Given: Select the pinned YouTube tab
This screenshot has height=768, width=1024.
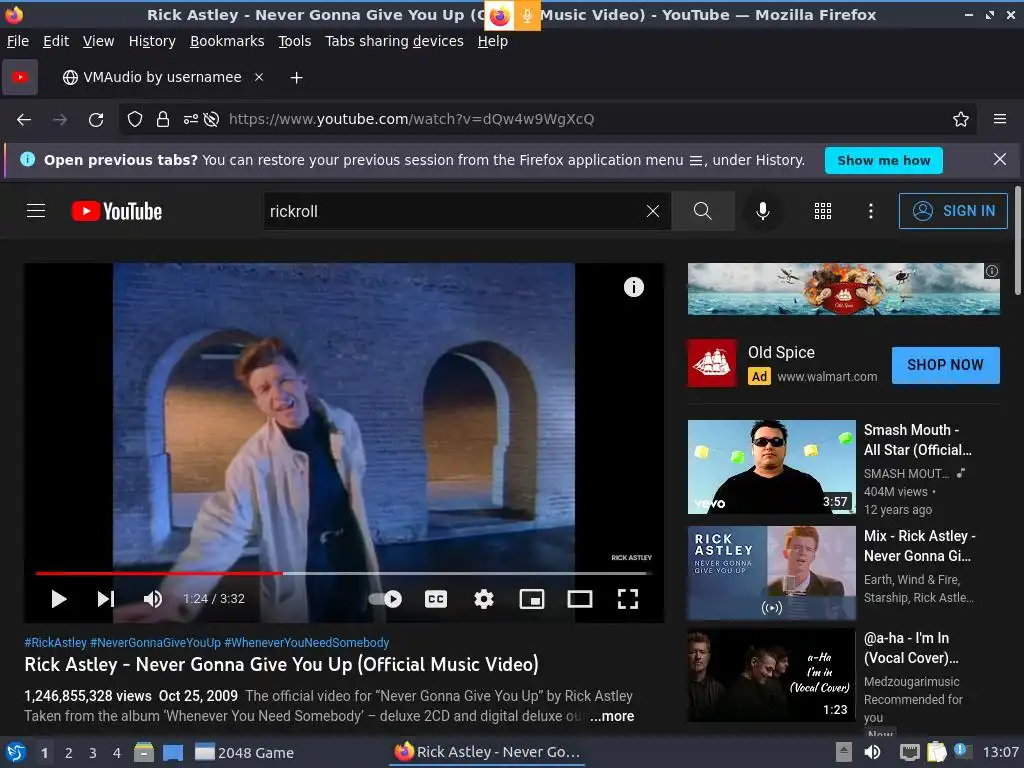Looking at the screenshot, I should click(20, 77).
